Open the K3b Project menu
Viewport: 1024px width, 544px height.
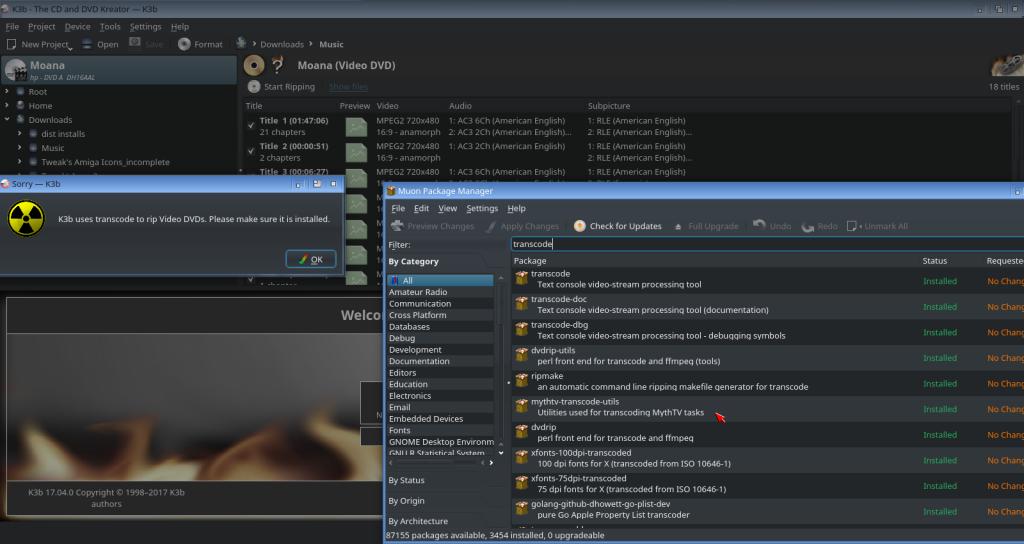41,27
